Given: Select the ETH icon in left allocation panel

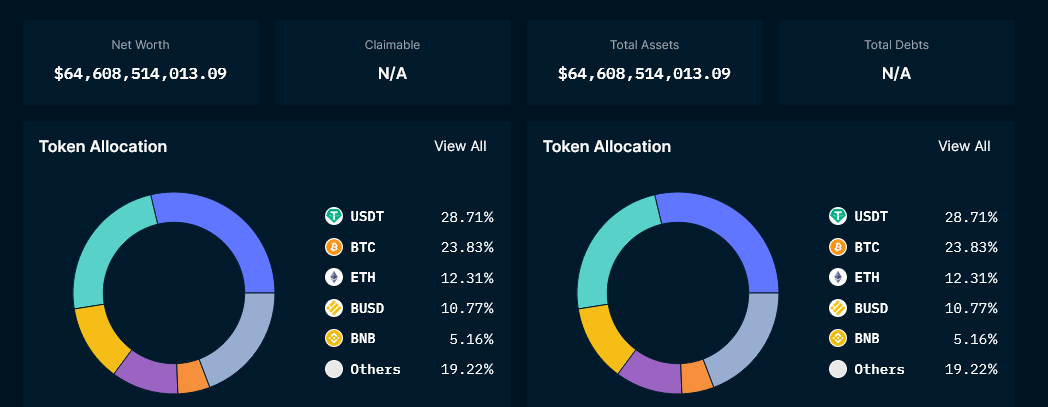Looking at the screenshot, I should point(334,277).
